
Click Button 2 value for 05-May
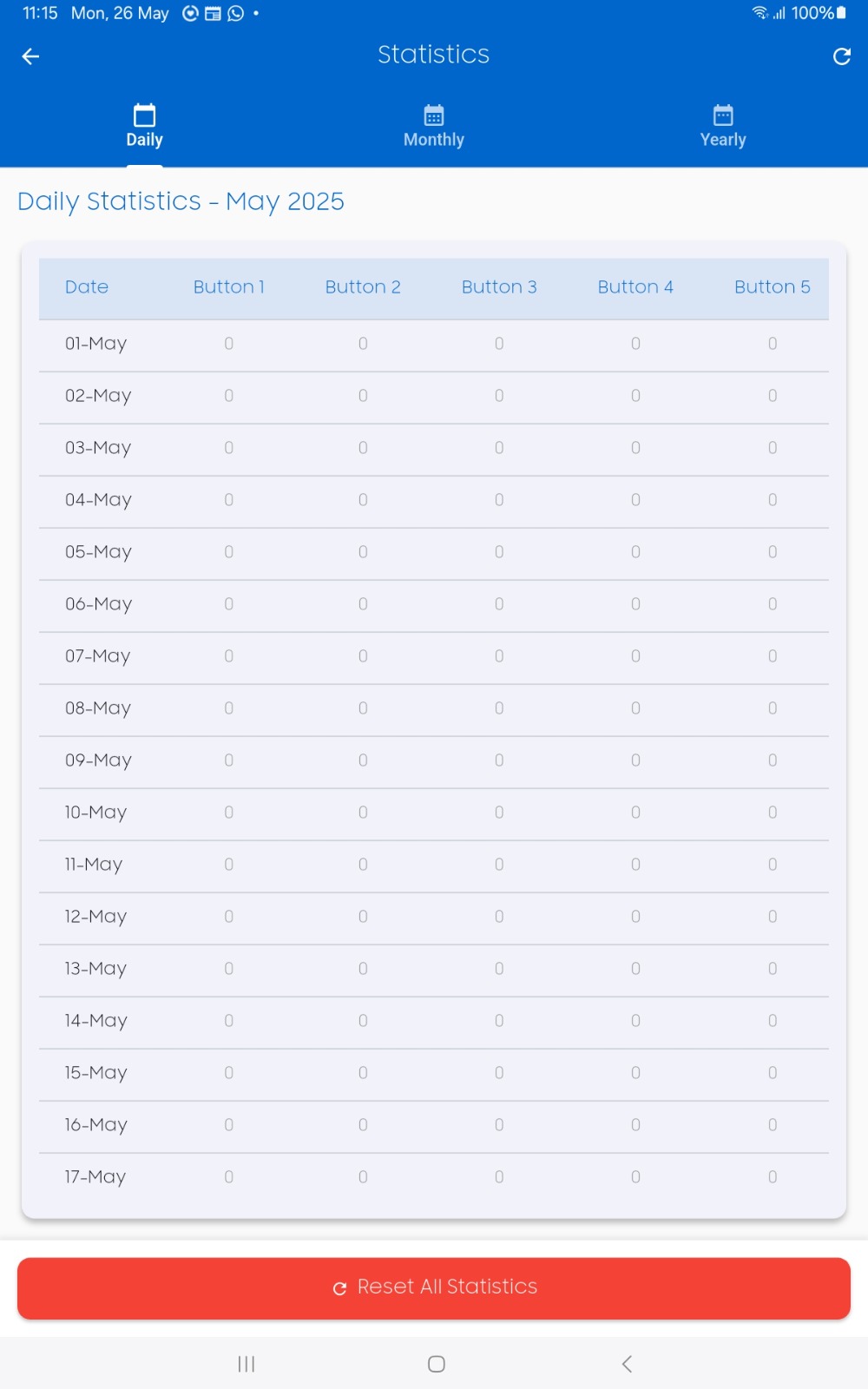pyautogui.click(x=363, y=552)
